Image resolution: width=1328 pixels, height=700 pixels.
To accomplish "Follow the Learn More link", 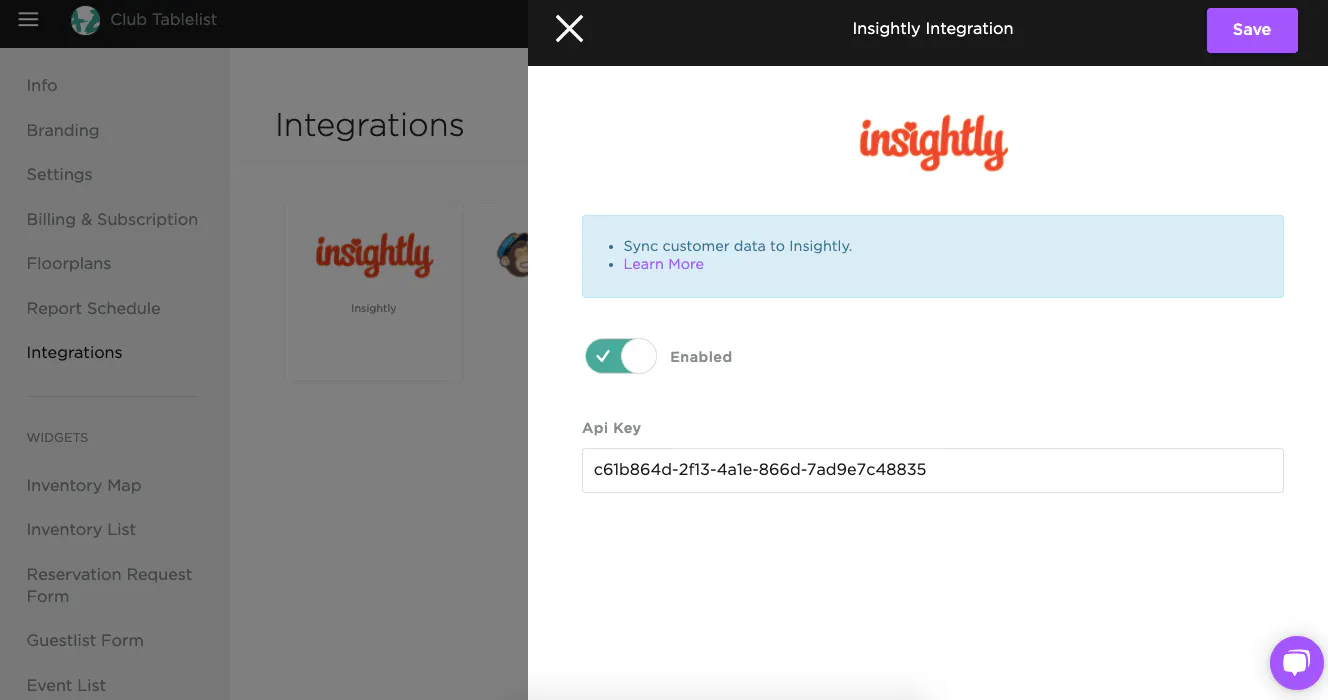I will pyautogui.click(x=663, y=264).
